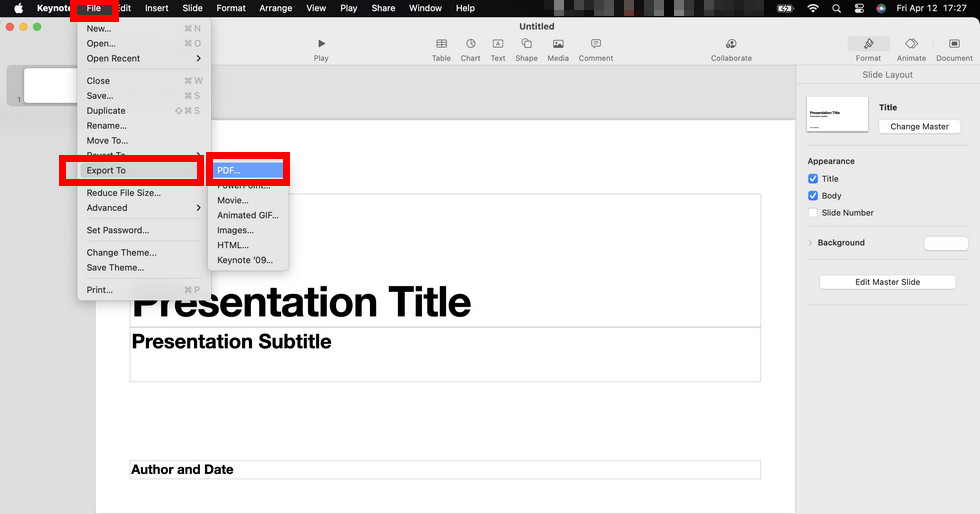Viewport: 980px width, 514px height.
Task: Choose Save Theme... menu item
Action: (143, 268)
